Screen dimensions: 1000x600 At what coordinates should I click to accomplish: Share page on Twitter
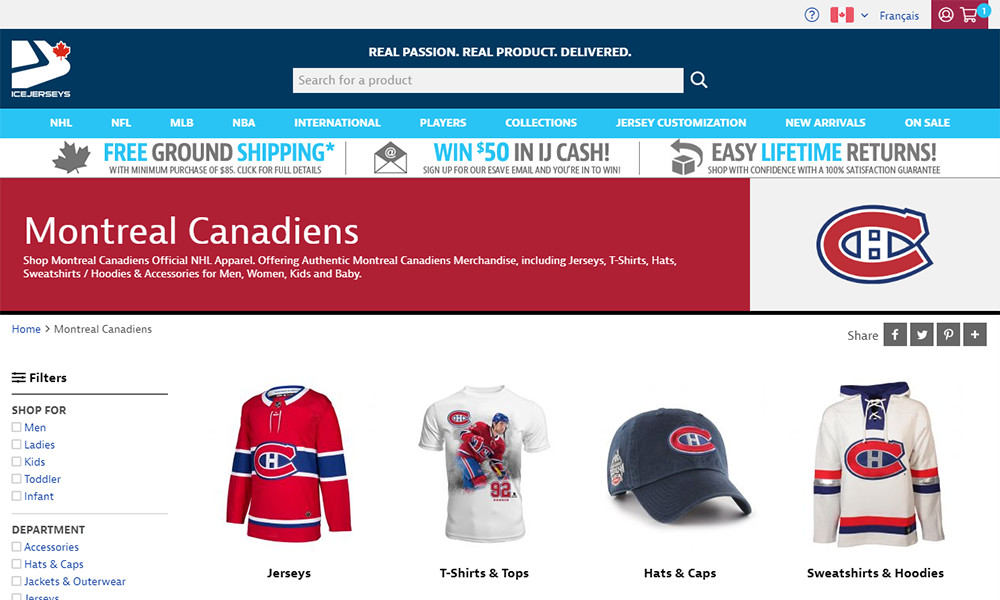click(922, 335)
